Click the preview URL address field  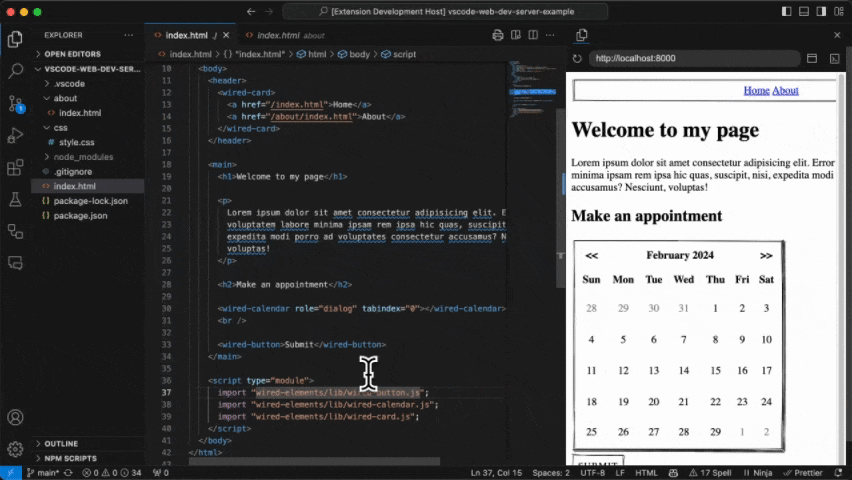click(694, 59)
